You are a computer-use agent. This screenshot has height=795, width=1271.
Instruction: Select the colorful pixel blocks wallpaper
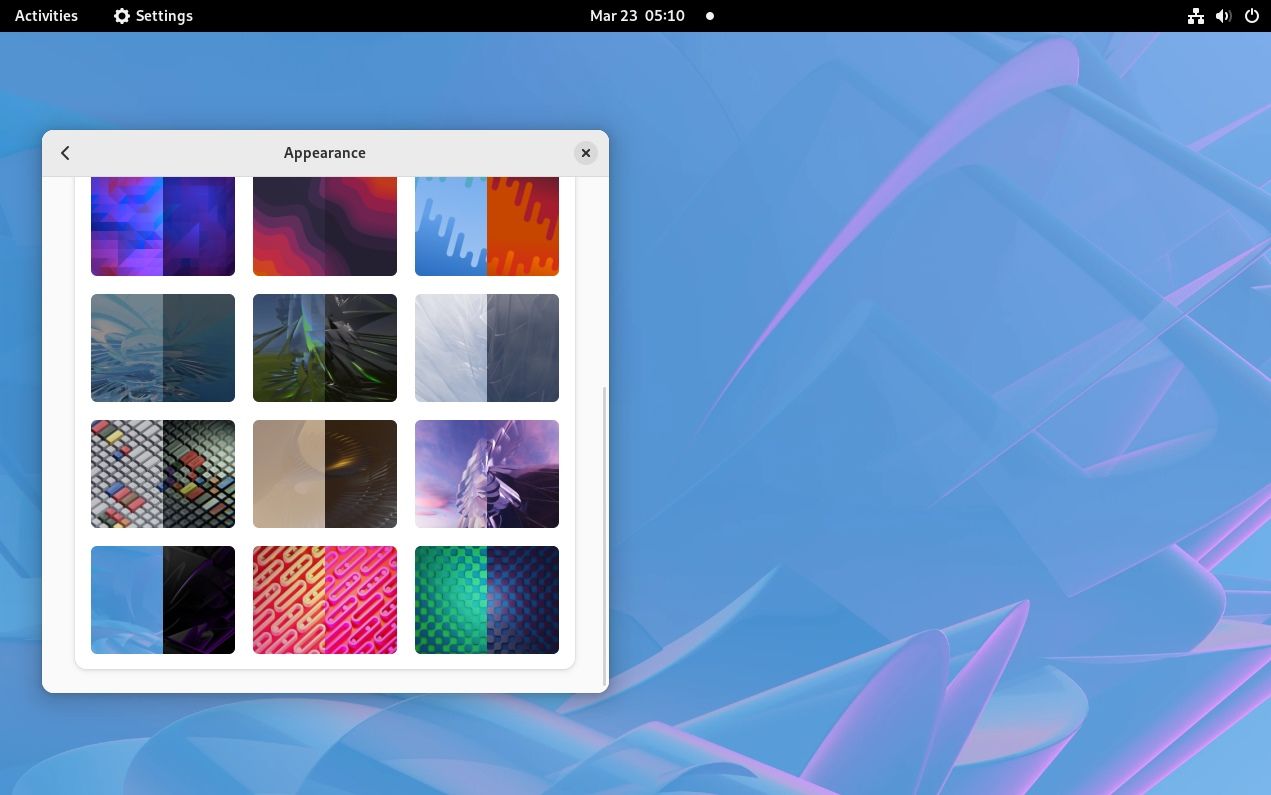pyautogui.click(x=162, y=473)
